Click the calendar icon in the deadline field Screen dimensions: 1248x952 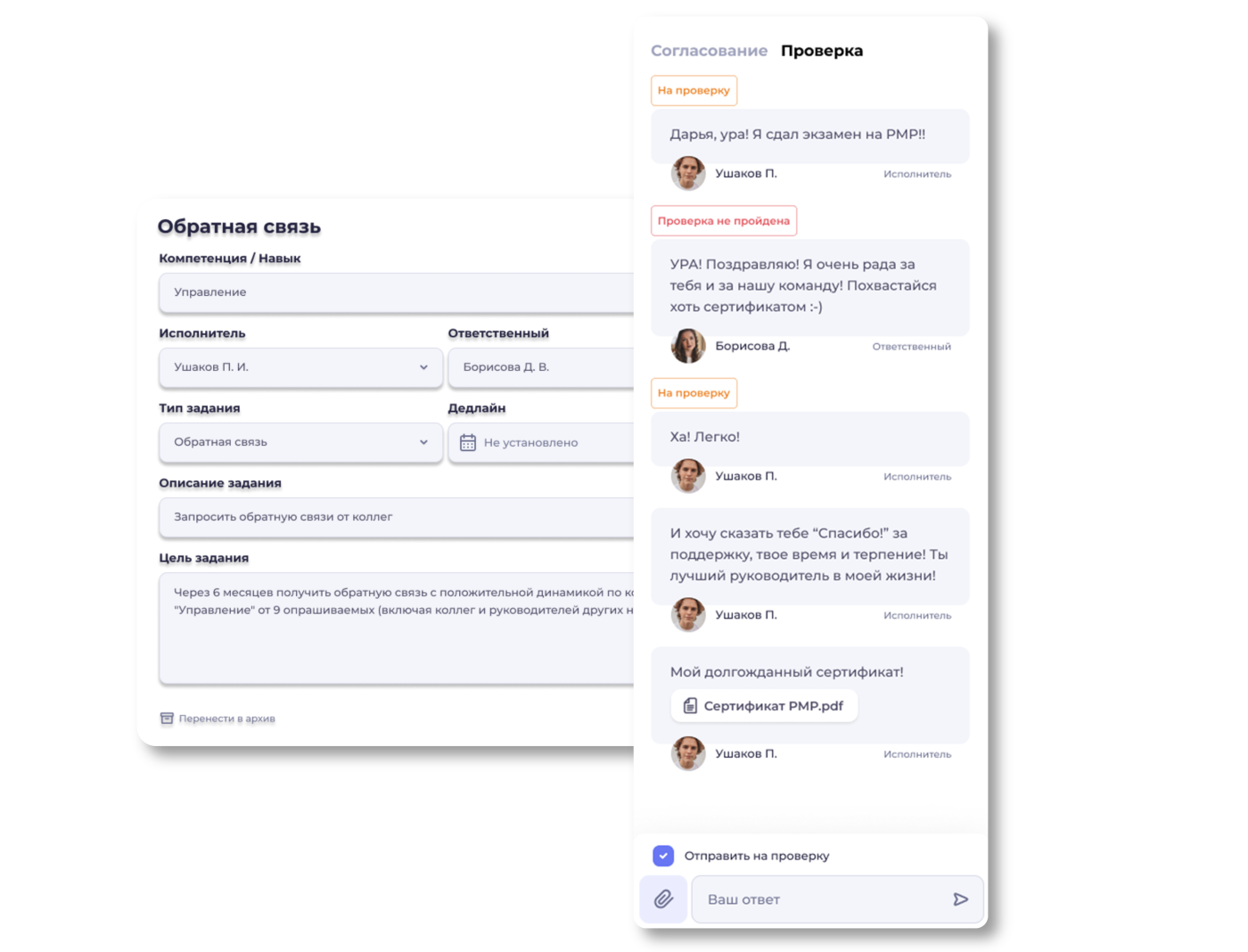pos(468,442)
